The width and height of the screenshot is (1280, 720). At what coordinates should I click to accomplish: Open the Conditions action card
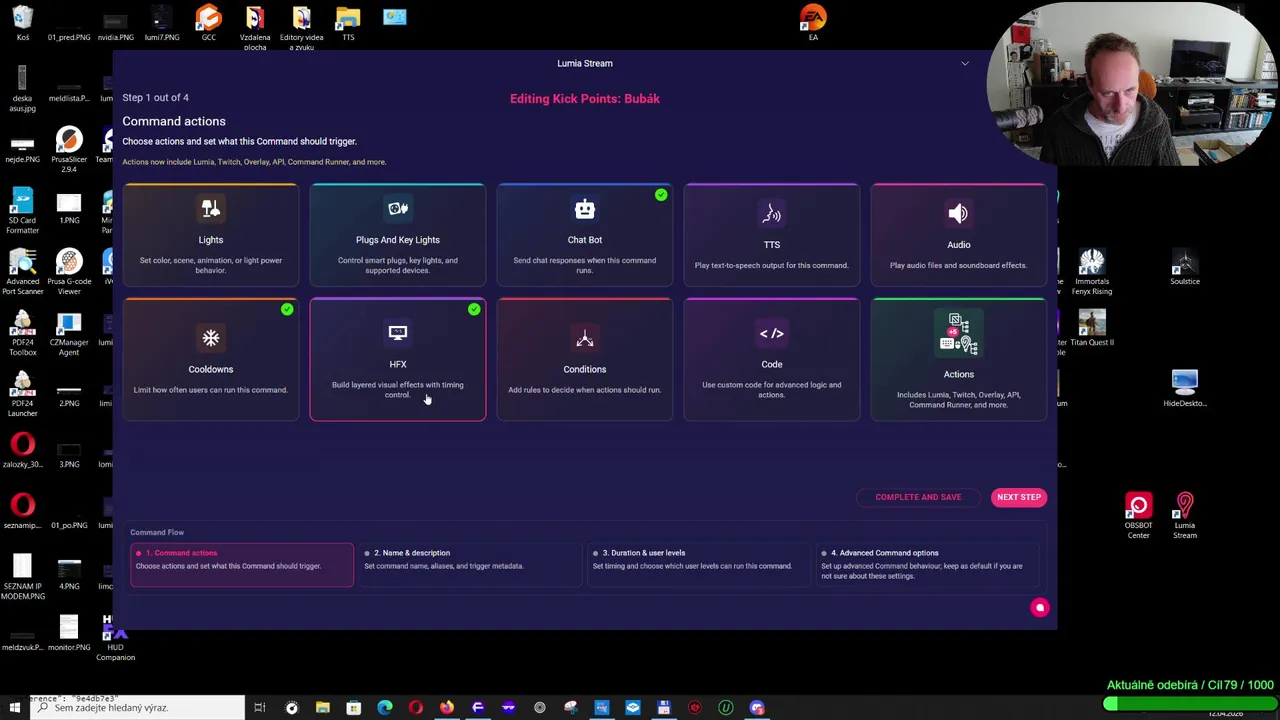[584, 359]
